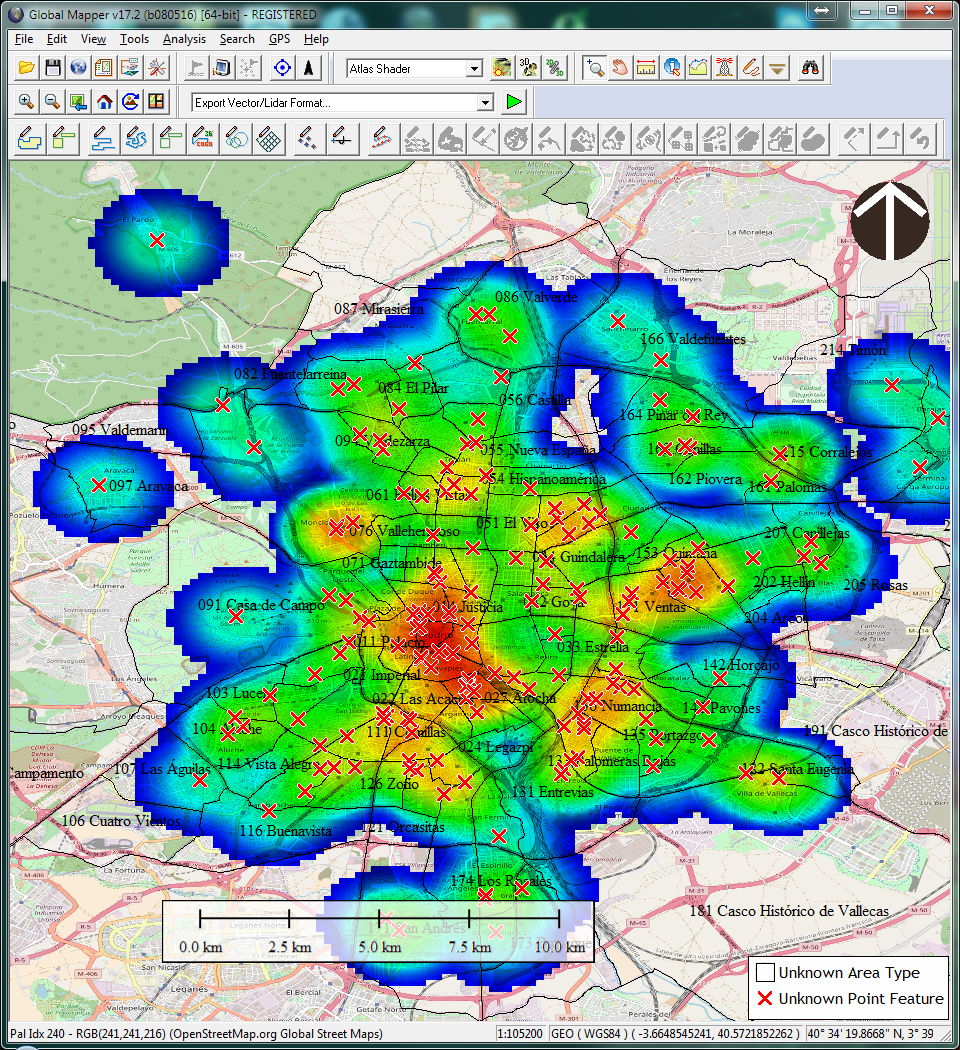Open the GPS menu
The width and height of the screenshot is (960, 1050).
click(x=279, y=39)
